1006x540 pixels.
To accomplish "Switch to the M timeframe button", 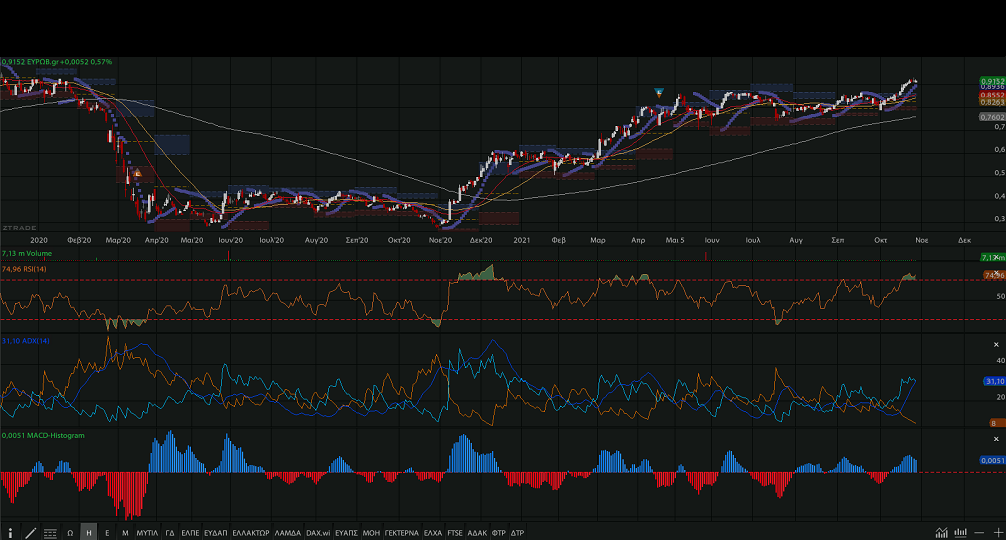I will 125,533.
